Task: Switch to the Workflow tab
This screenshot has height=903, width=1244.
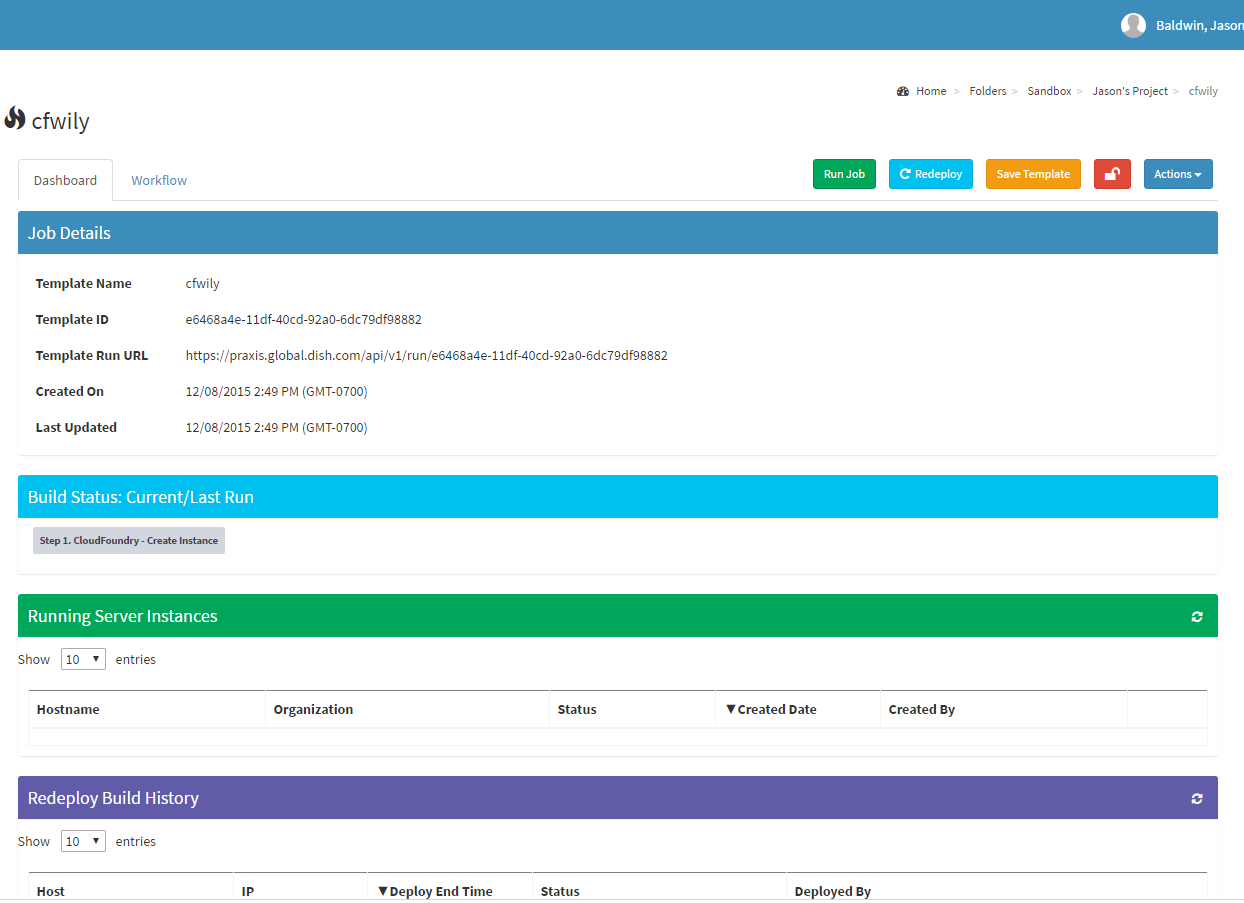Action: point(159,180)
